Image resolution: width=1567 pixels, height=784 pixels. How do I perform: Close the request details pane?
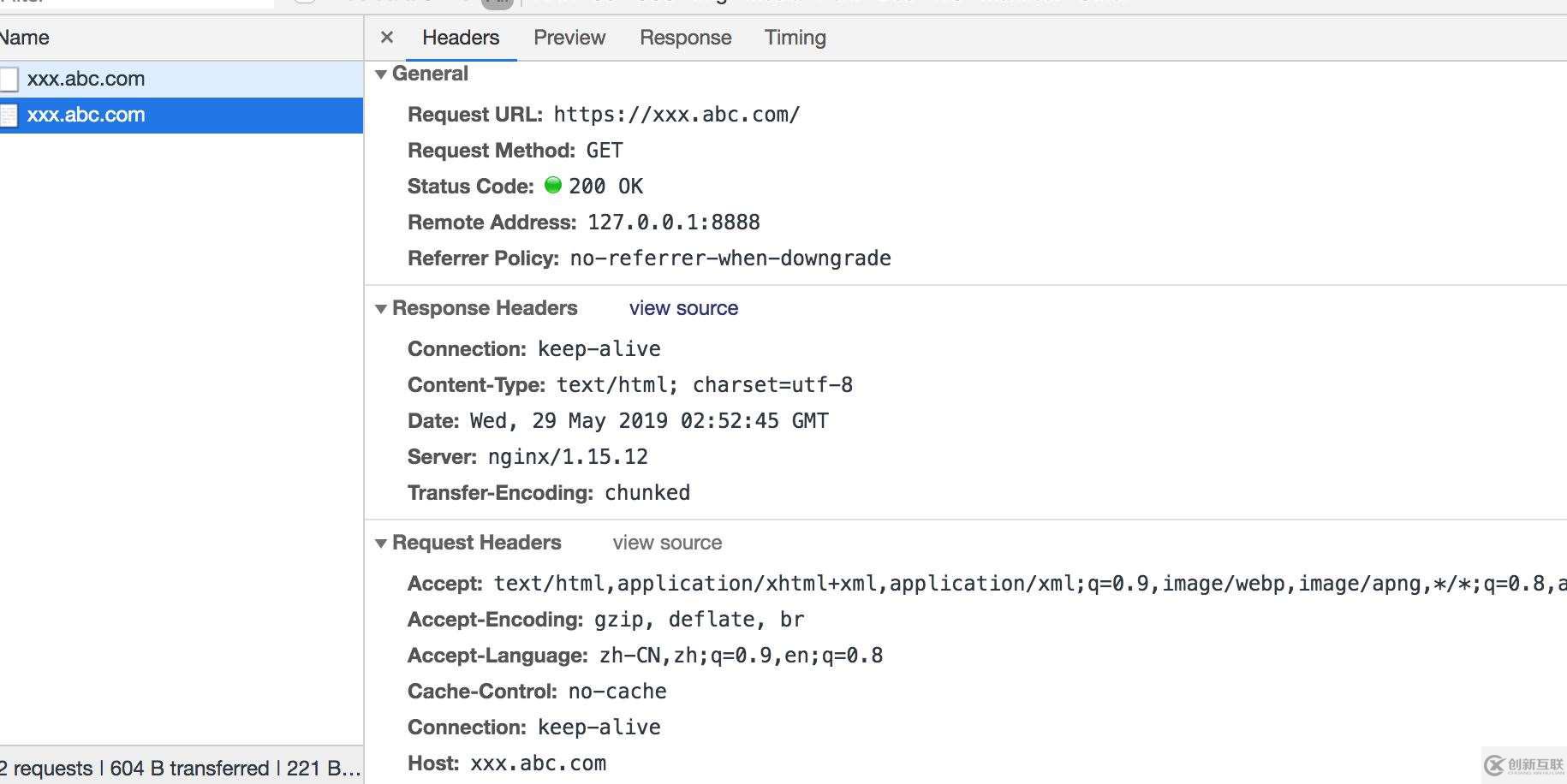point(387,37)
